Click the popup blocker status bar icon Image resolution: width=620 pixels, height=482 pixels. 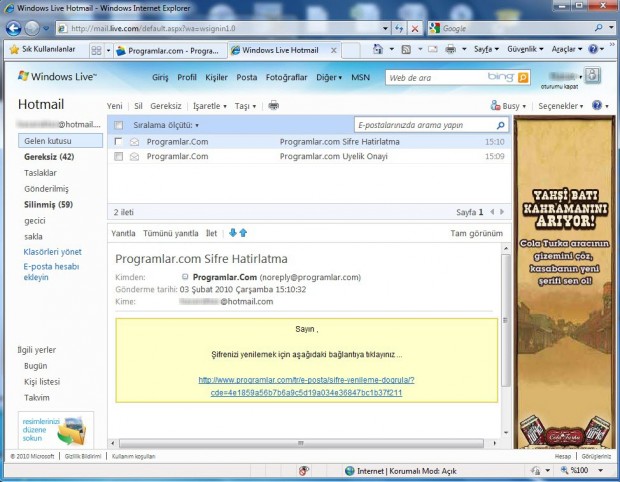click(x=304, y=471)
